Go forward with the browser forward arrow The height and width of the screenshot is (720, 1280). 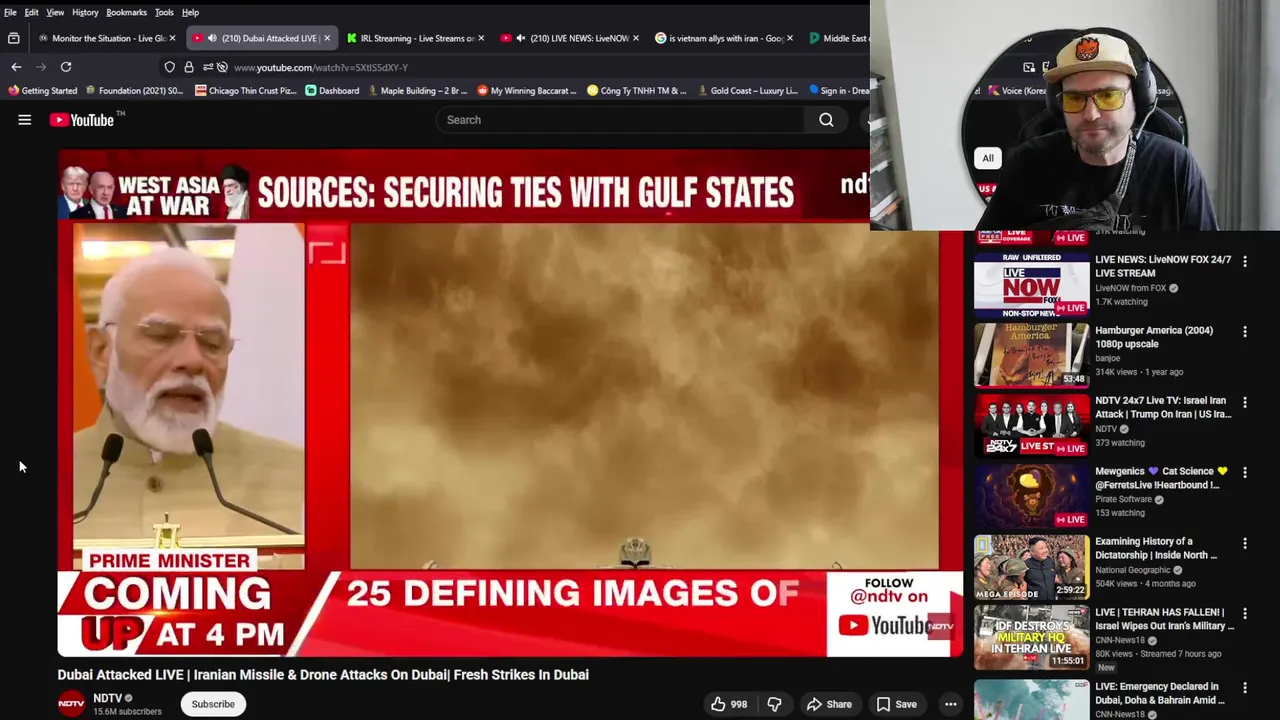(x=41, y=67)
